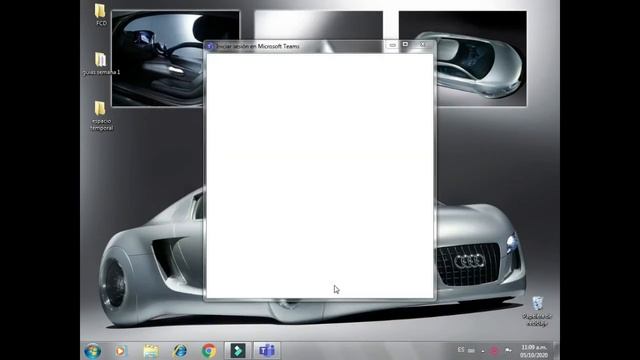Show hidden tray icons arrow
The width and height of the screenshot is (640, 360).
[x=483, y=351]
